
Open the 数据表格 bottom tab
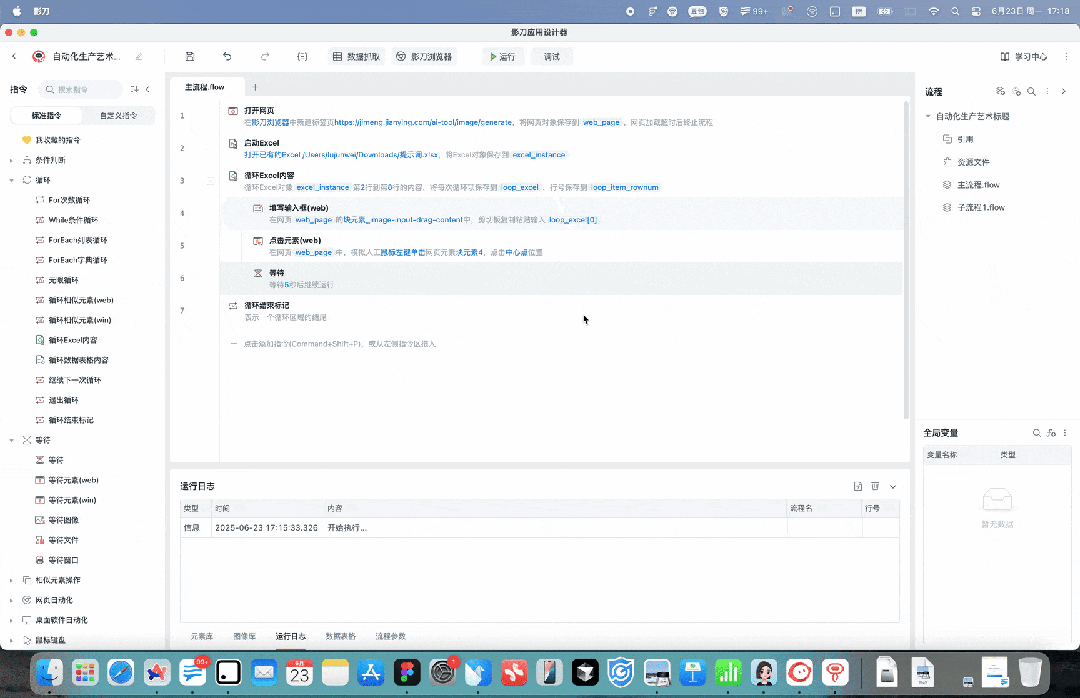point(340,636)
